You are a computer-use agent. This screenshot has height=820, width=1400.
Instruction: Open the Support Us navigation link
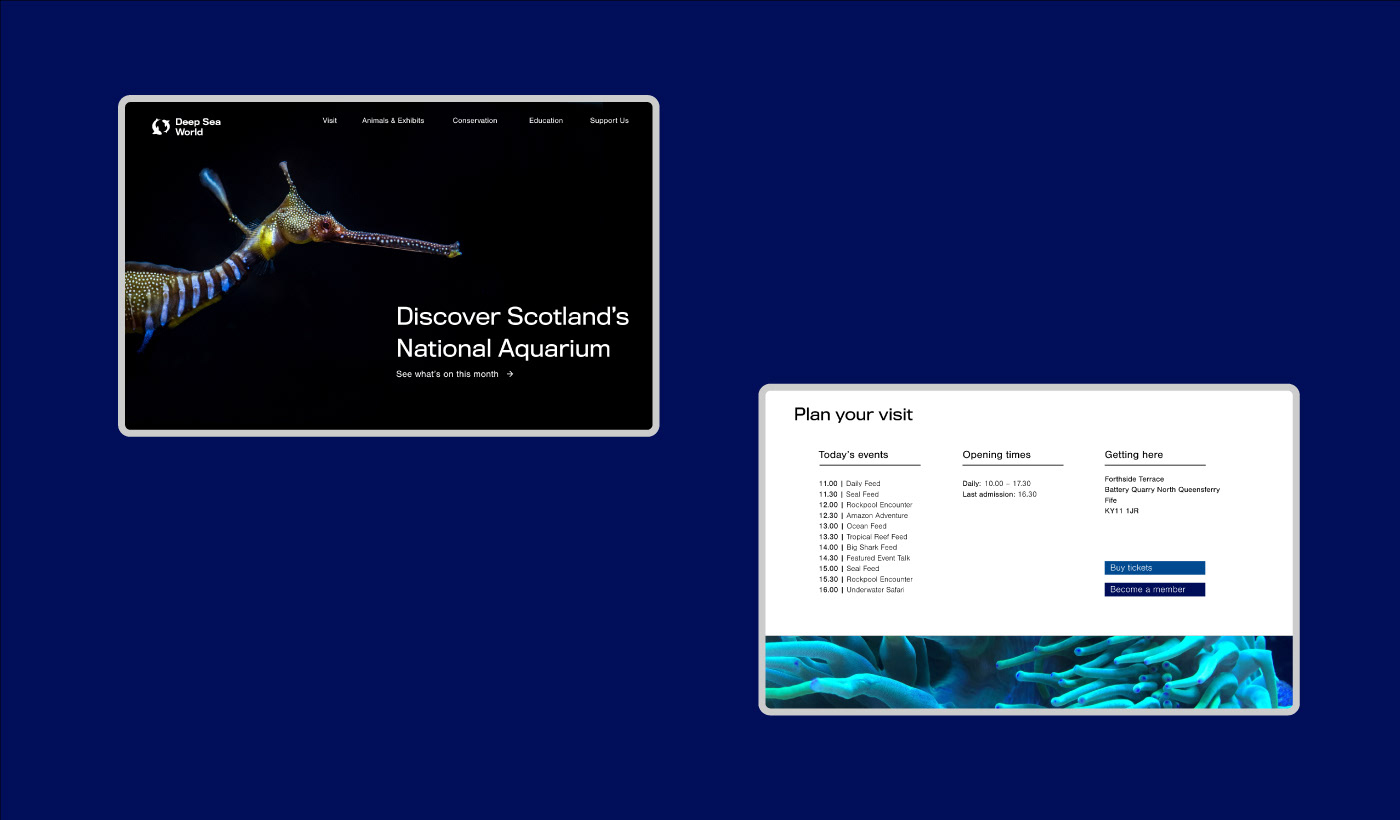(x=609, y=121)
